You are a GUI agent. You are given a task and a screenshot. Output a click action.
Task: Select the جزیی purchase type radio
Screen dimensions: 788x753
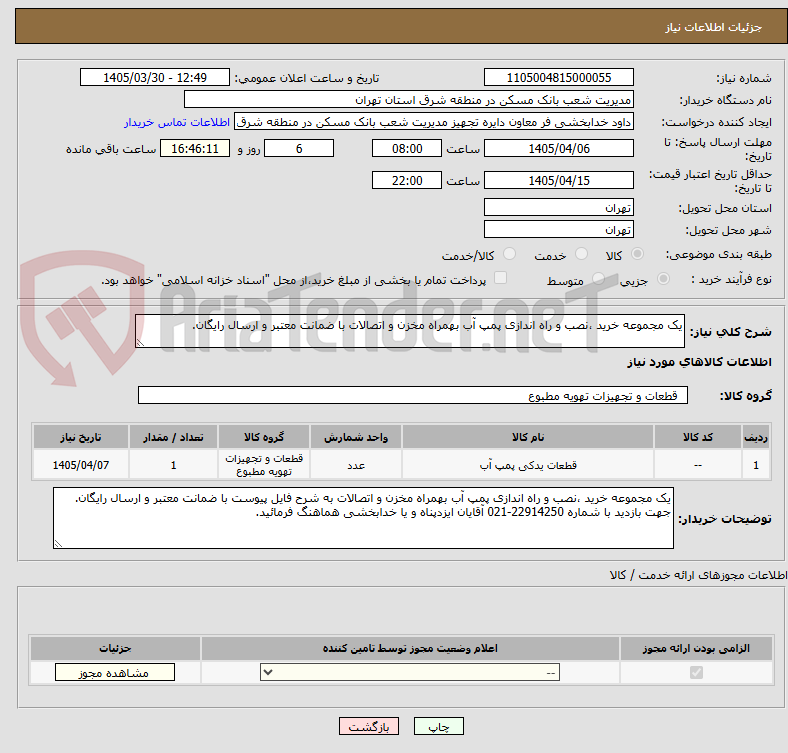coord(663,278)
